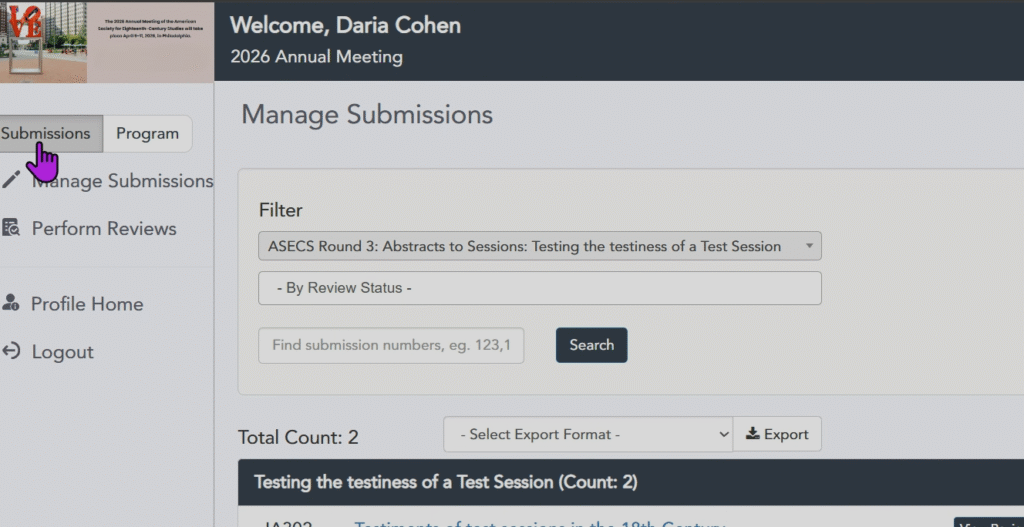1024x527 pixels.
Task: Expand the By Review Status dropdown
Action: [x=540, y=288]
